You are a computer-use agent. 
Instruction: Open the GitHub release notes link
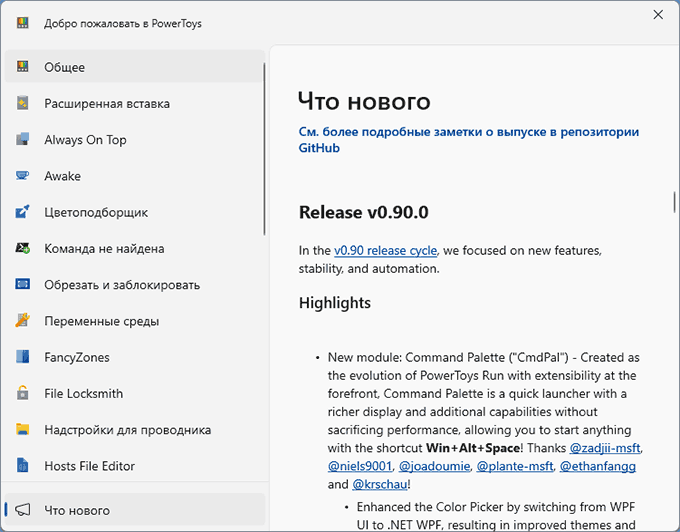coord(468,140)
